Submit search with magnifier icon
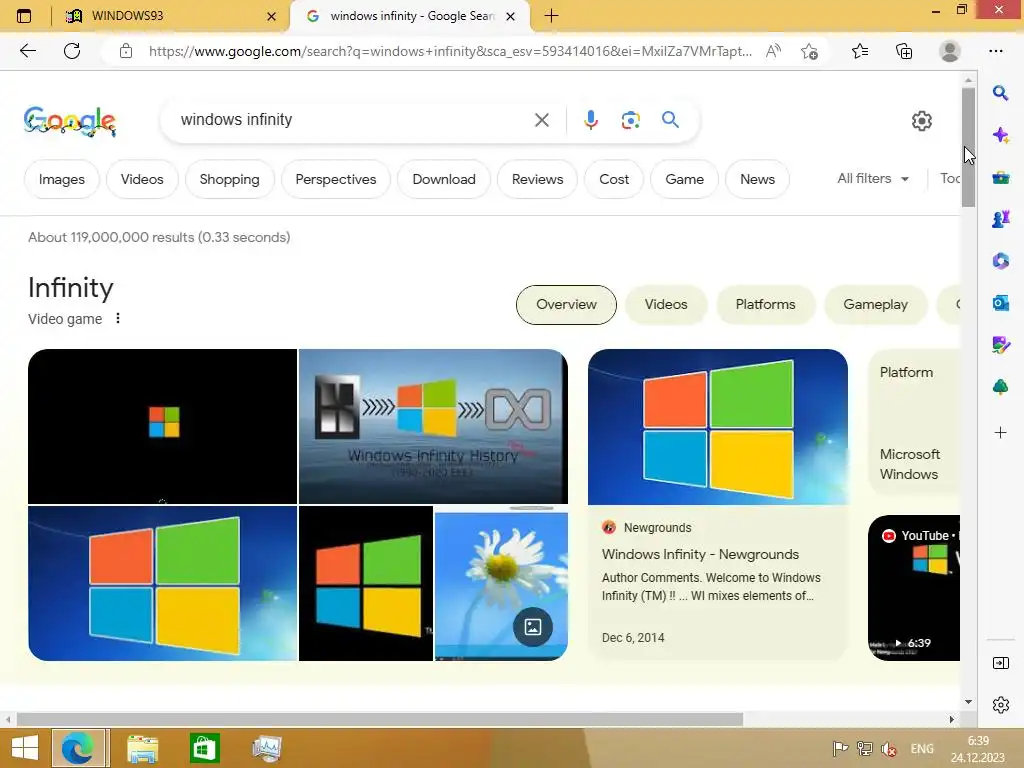The width and height of the screenshot is (1024, 768). pos(670,120)
